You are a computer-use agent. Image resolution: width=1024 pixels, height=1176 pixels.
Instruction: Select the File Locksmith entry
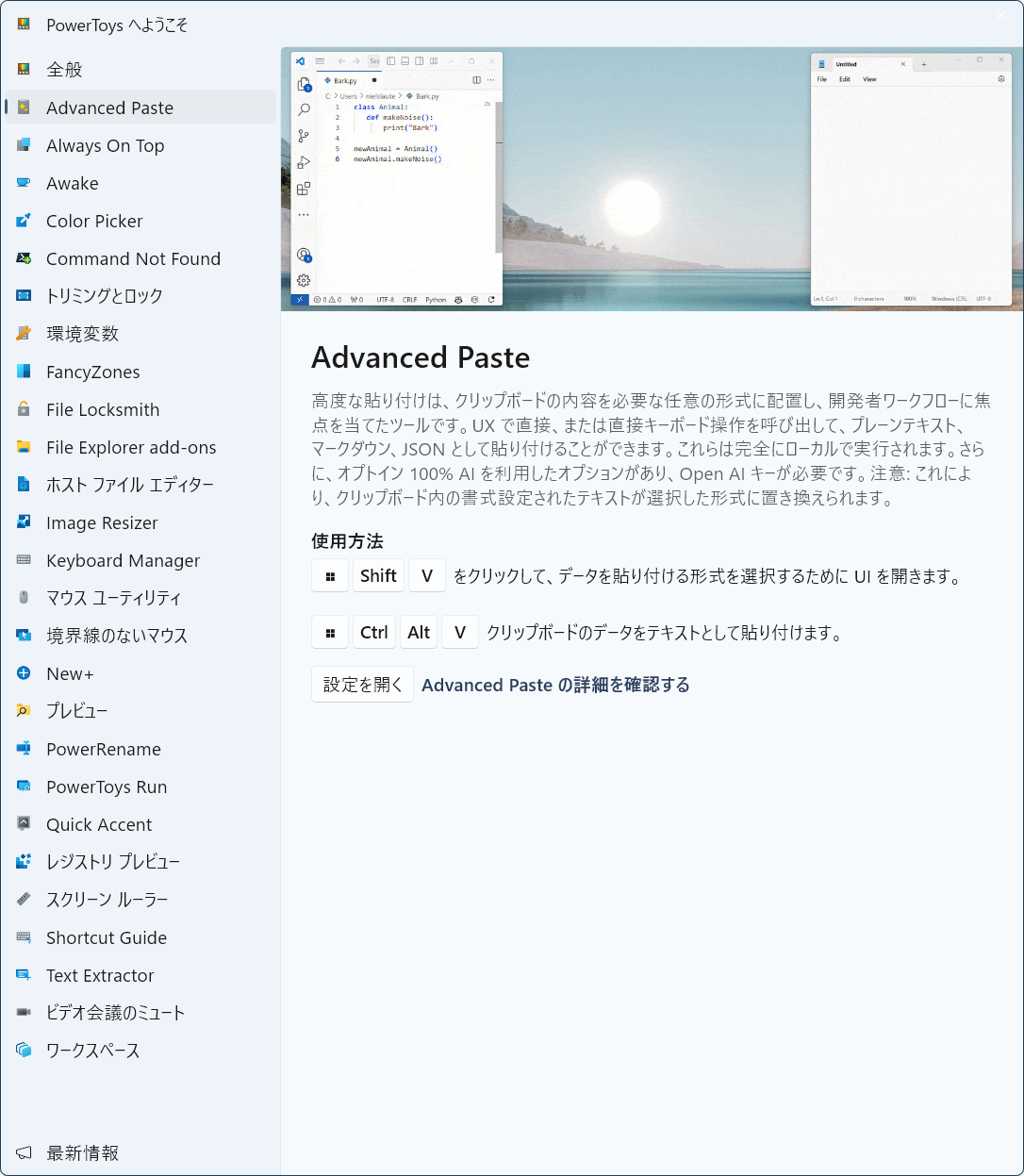tap(140, 409)
